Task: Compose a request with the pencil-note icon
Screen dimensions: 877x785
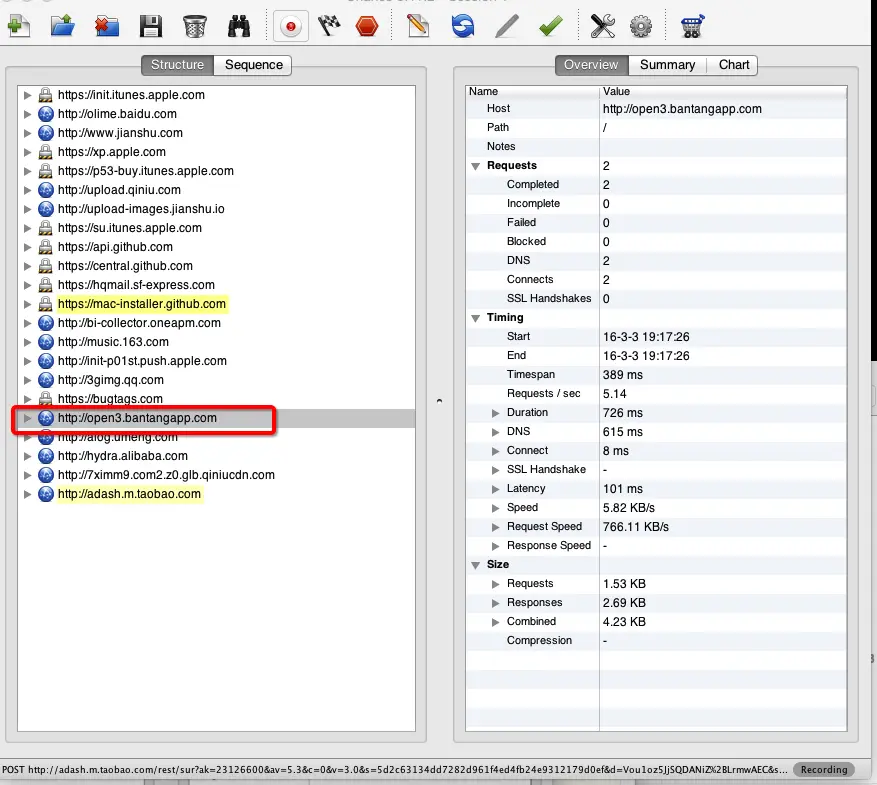Action: (x=418, y=26)
